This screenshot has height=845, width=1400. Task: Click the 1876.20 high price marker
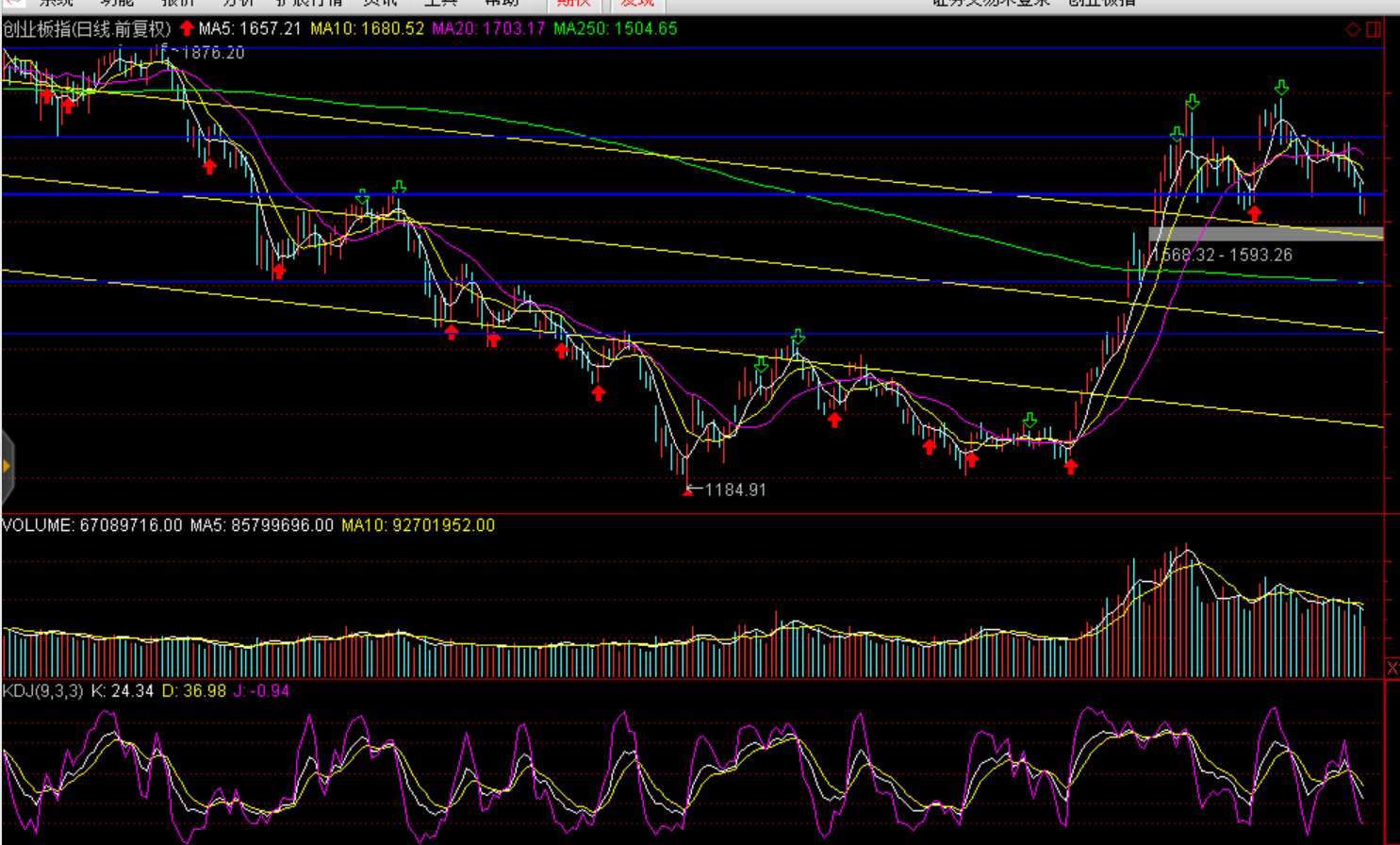coord(209,53)
